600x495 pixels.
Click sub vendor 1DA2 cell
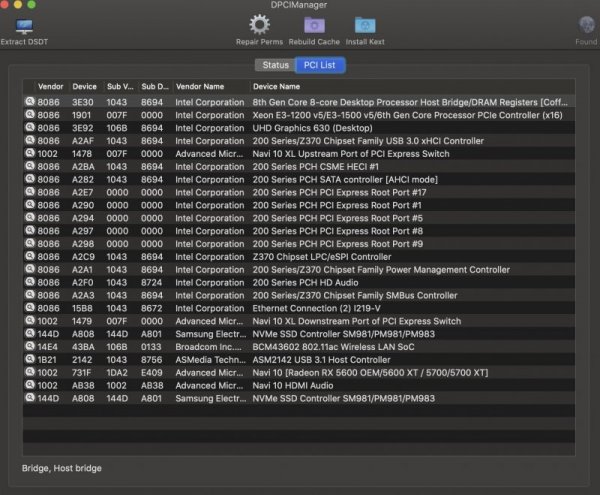coord(117,373)
